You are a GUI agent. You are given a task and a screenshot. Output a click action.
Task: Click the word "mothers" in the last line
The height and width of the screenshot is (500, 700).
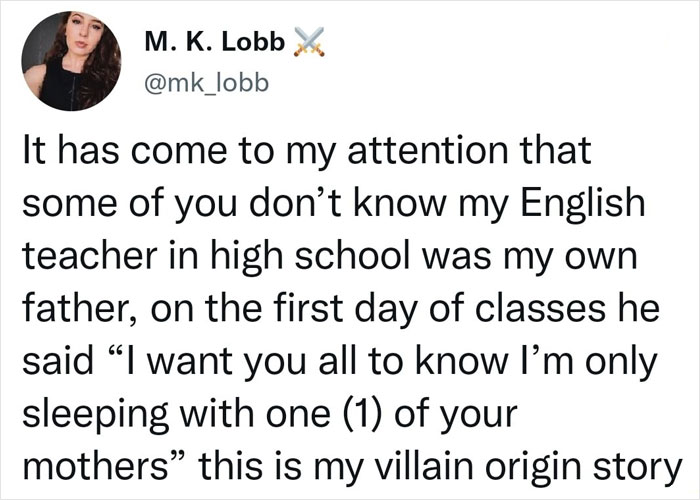point(94,466)
